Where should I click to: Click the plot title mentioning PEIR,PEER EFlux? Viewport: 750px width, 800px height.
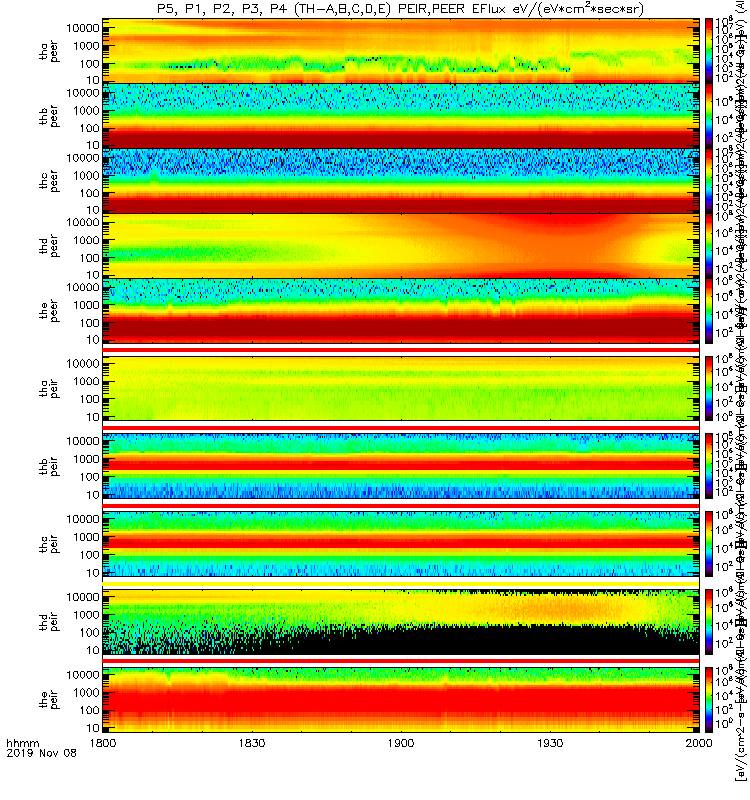point(401,9)
